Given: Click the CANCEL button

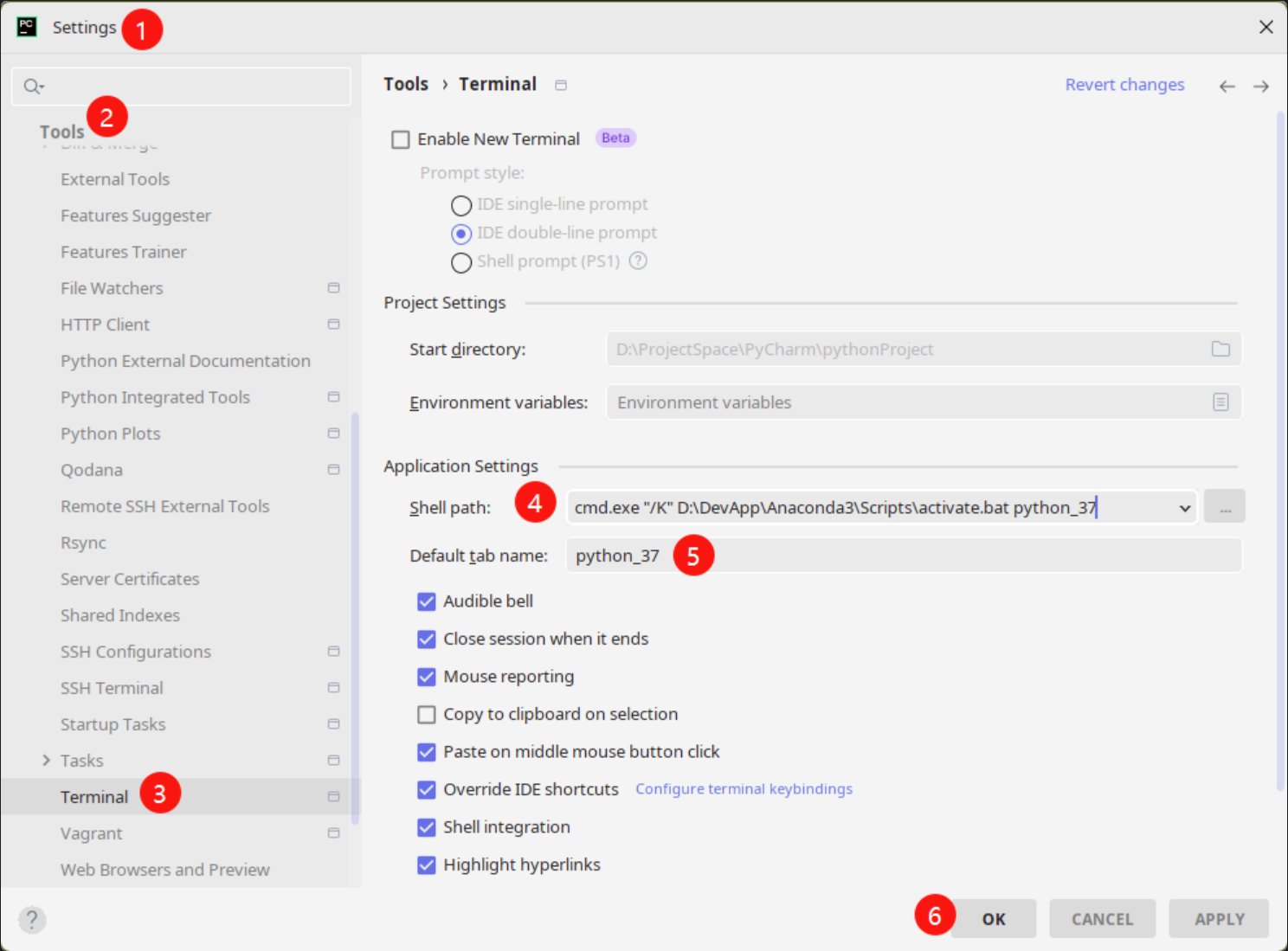Looking at the screenshot, I should click(1102, 919).
